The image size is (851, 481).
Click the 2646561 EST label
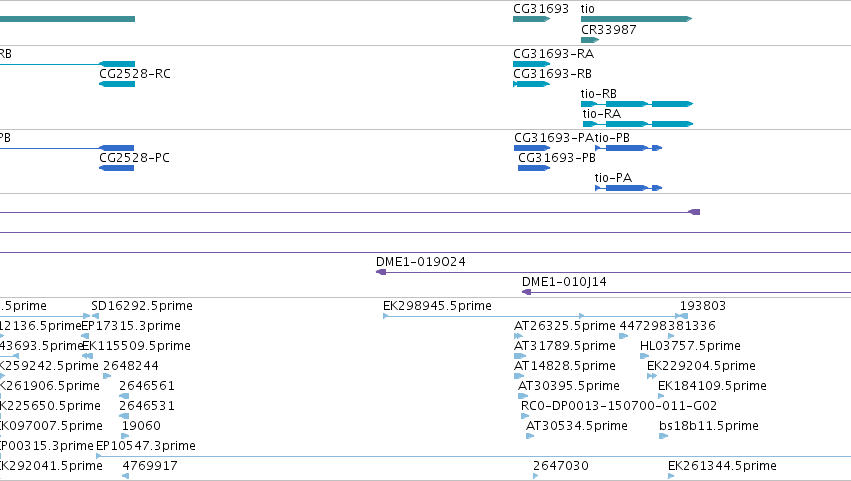(x=147, y=387)
